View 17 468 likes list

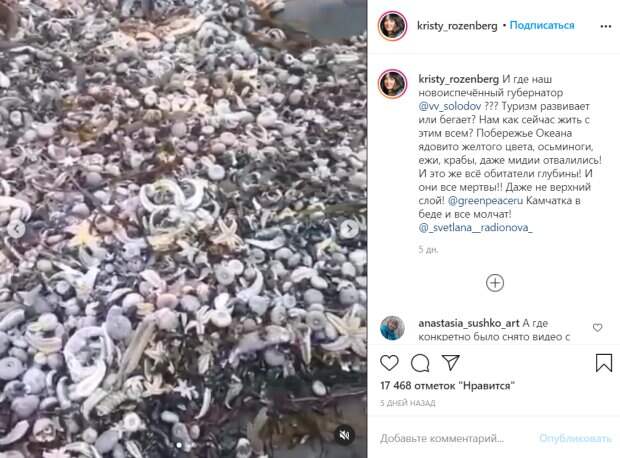[x=447, y=385]
